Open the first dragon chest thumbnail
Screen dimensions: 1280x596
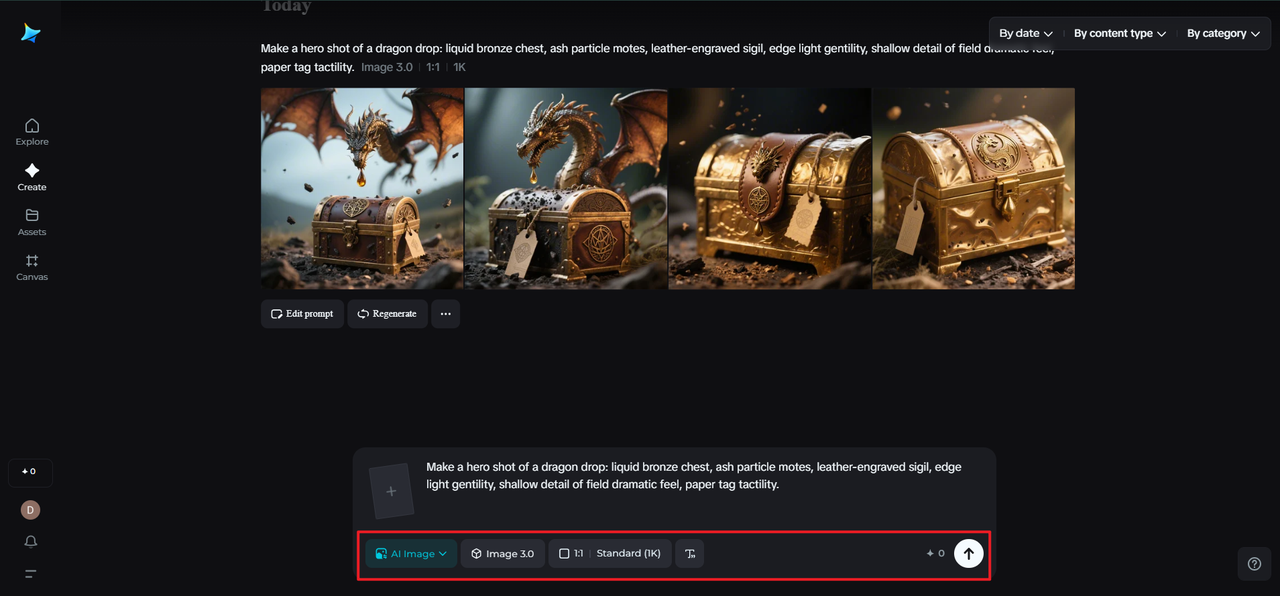[362, 188]
